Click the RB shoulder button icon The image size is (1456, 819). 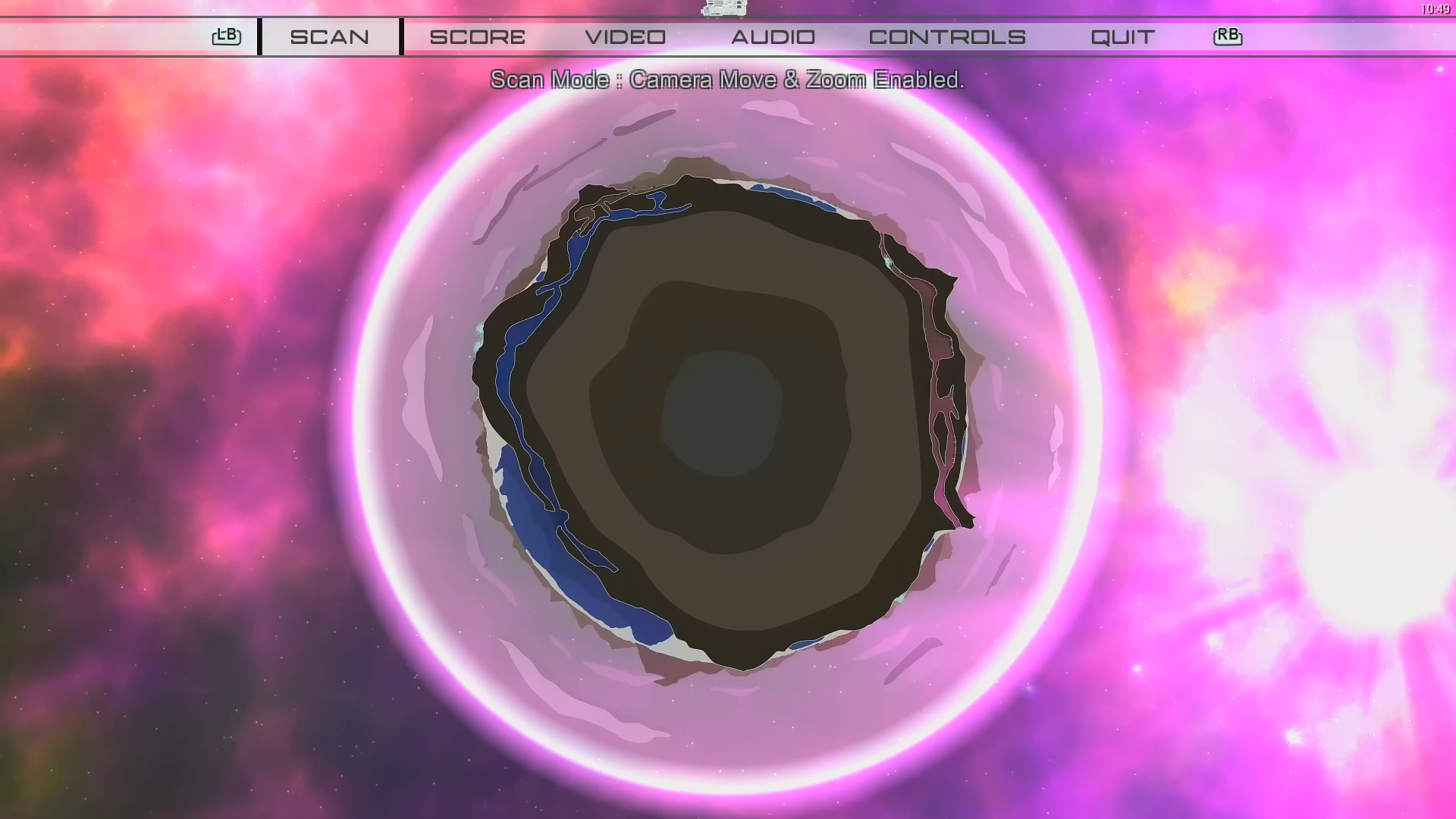tap(1228, 35)
